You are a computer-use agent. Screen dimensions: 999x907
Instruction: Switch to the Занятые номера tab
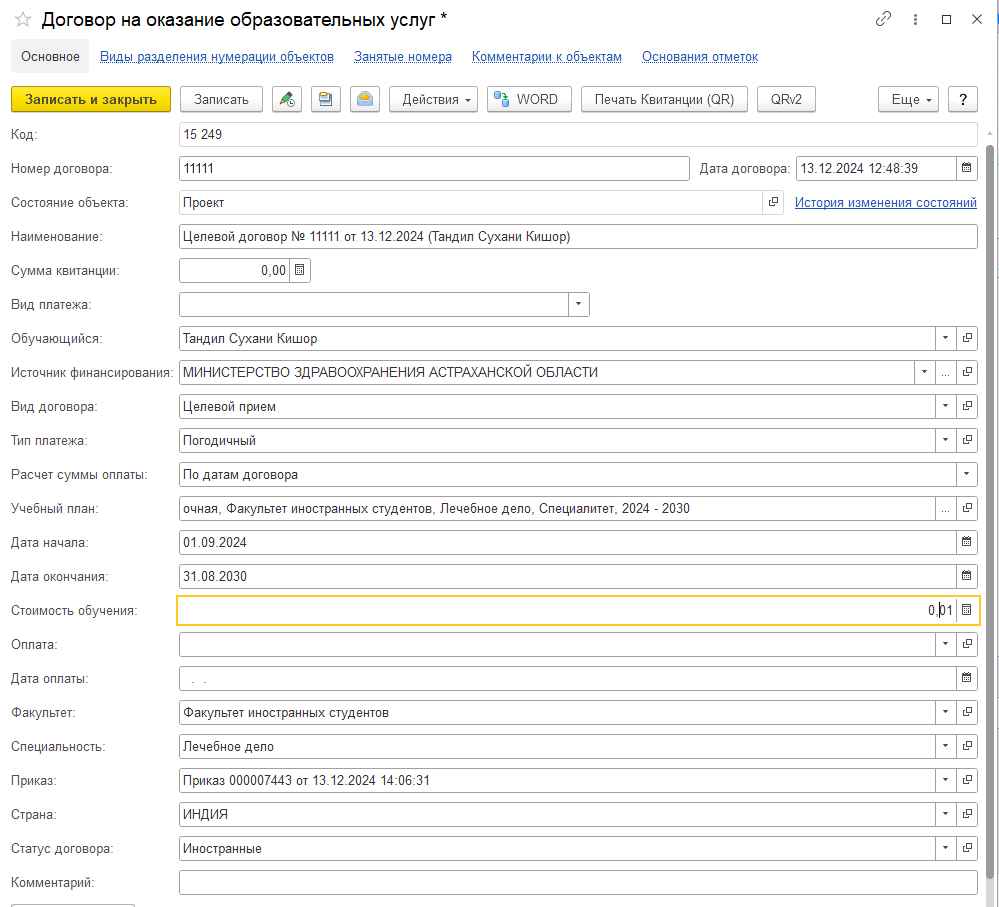click(x=402, y=57)
